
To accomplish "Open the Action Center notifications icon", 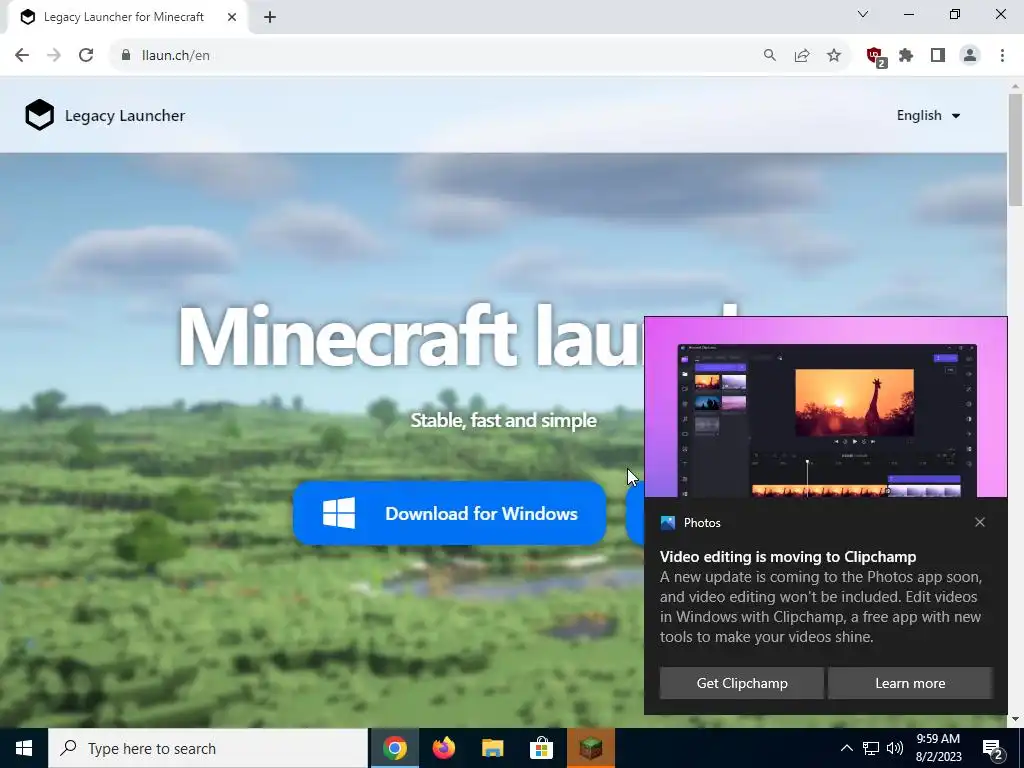I will (992, 748).
